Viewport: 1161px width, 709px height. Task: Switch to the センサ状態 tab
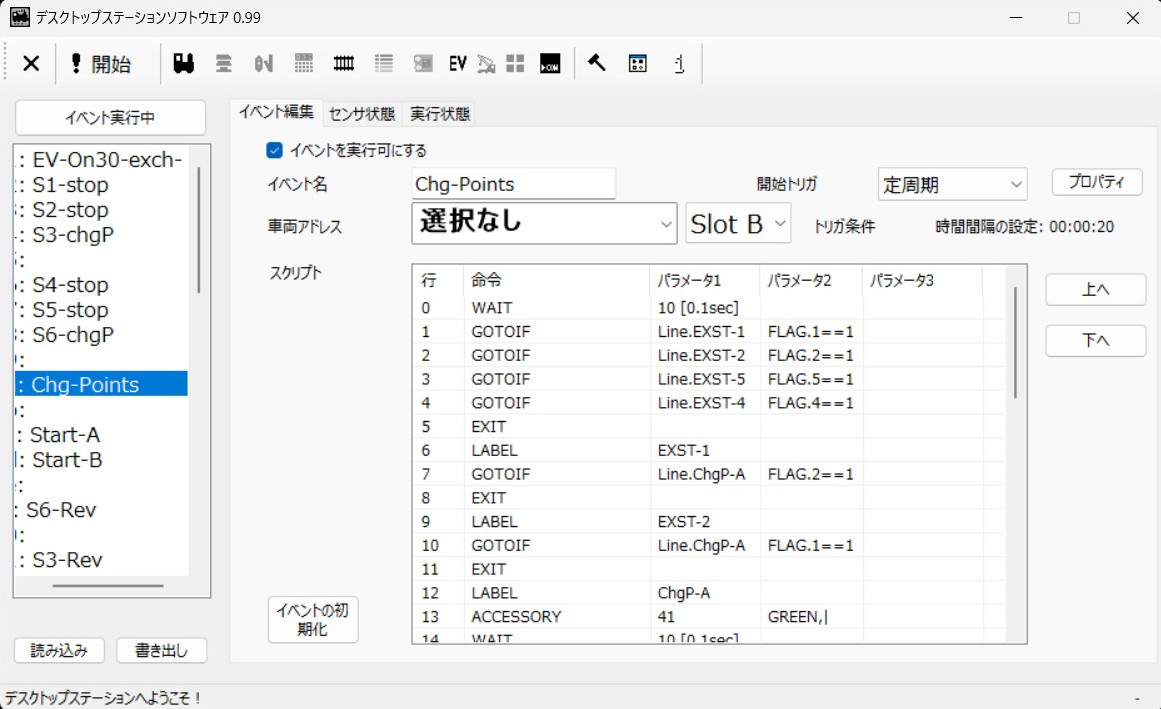point(361,114)
